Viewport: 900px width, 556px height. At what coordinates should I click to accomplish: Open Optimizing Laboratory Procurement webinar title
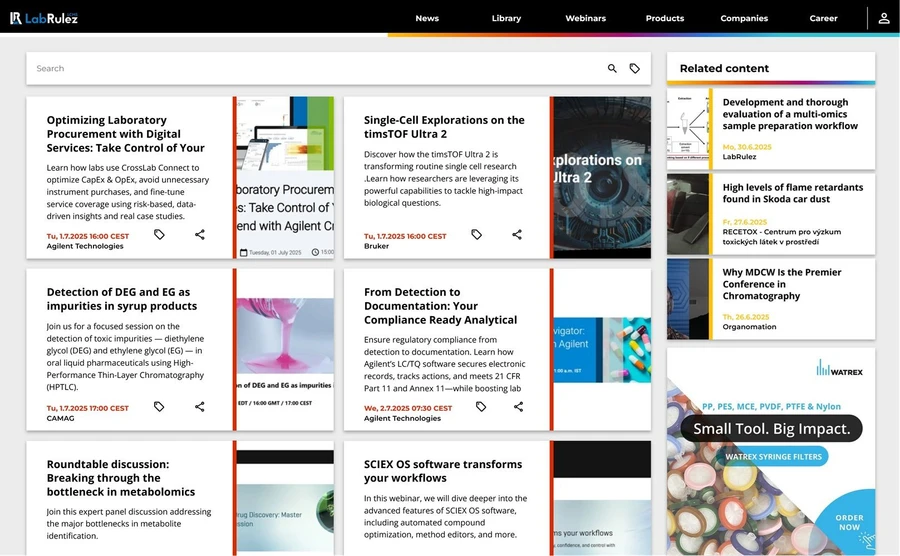pyautogui.click(x=126, y=134)
